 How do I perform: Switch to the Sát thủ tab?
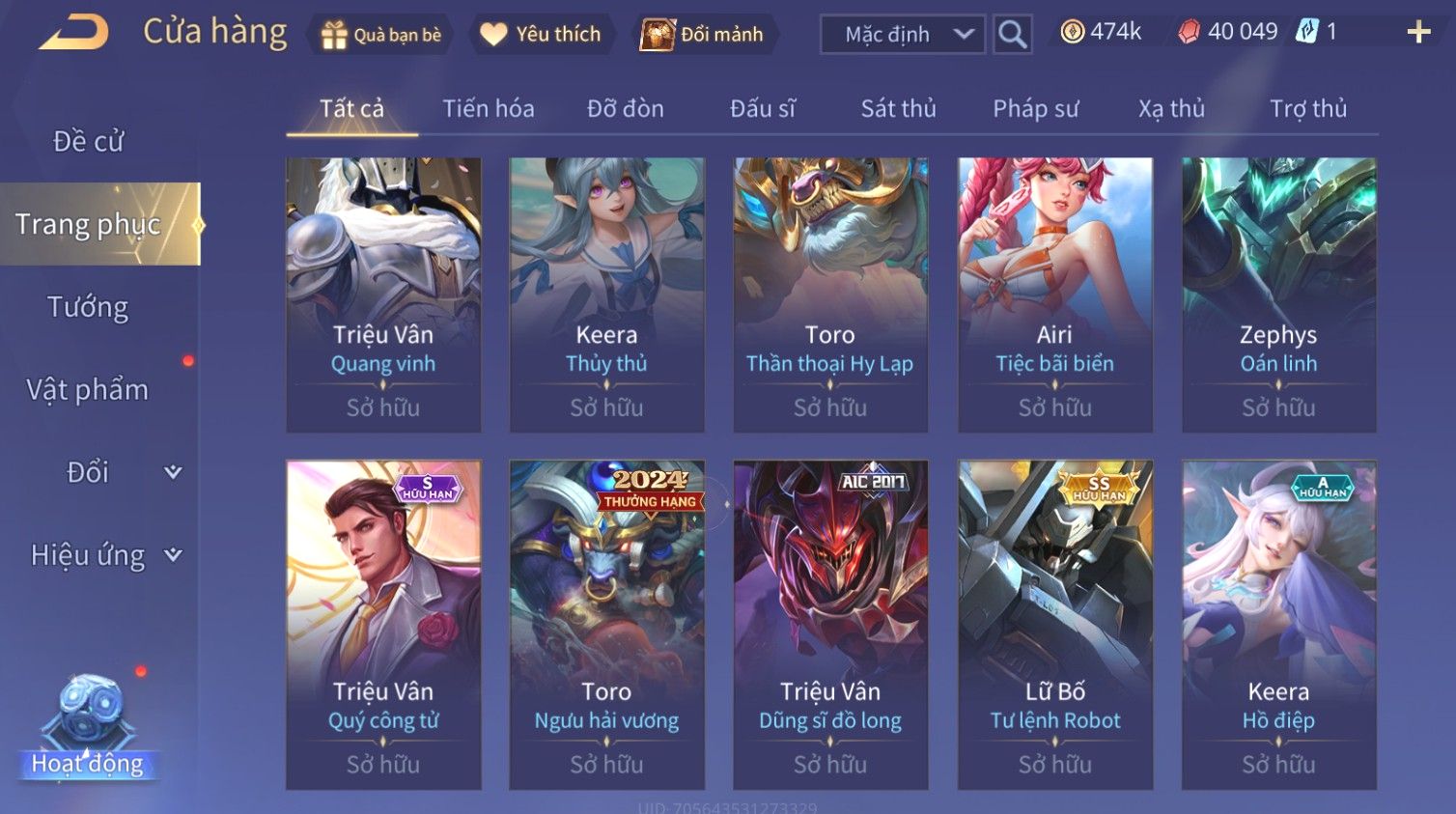pyautogui.click(x=899, y=109)
